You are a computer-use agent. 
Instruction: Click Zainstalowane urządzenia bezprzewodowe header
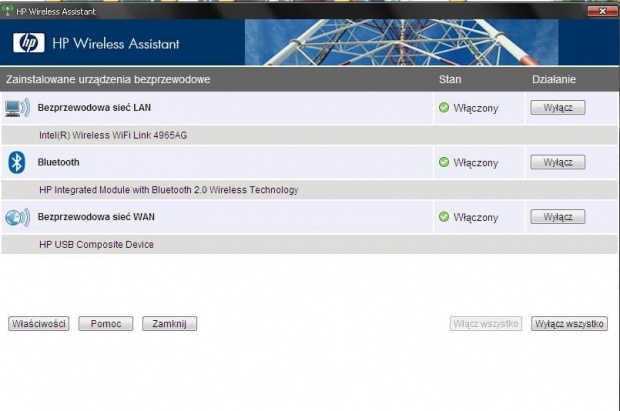click(x=108, y=80)
